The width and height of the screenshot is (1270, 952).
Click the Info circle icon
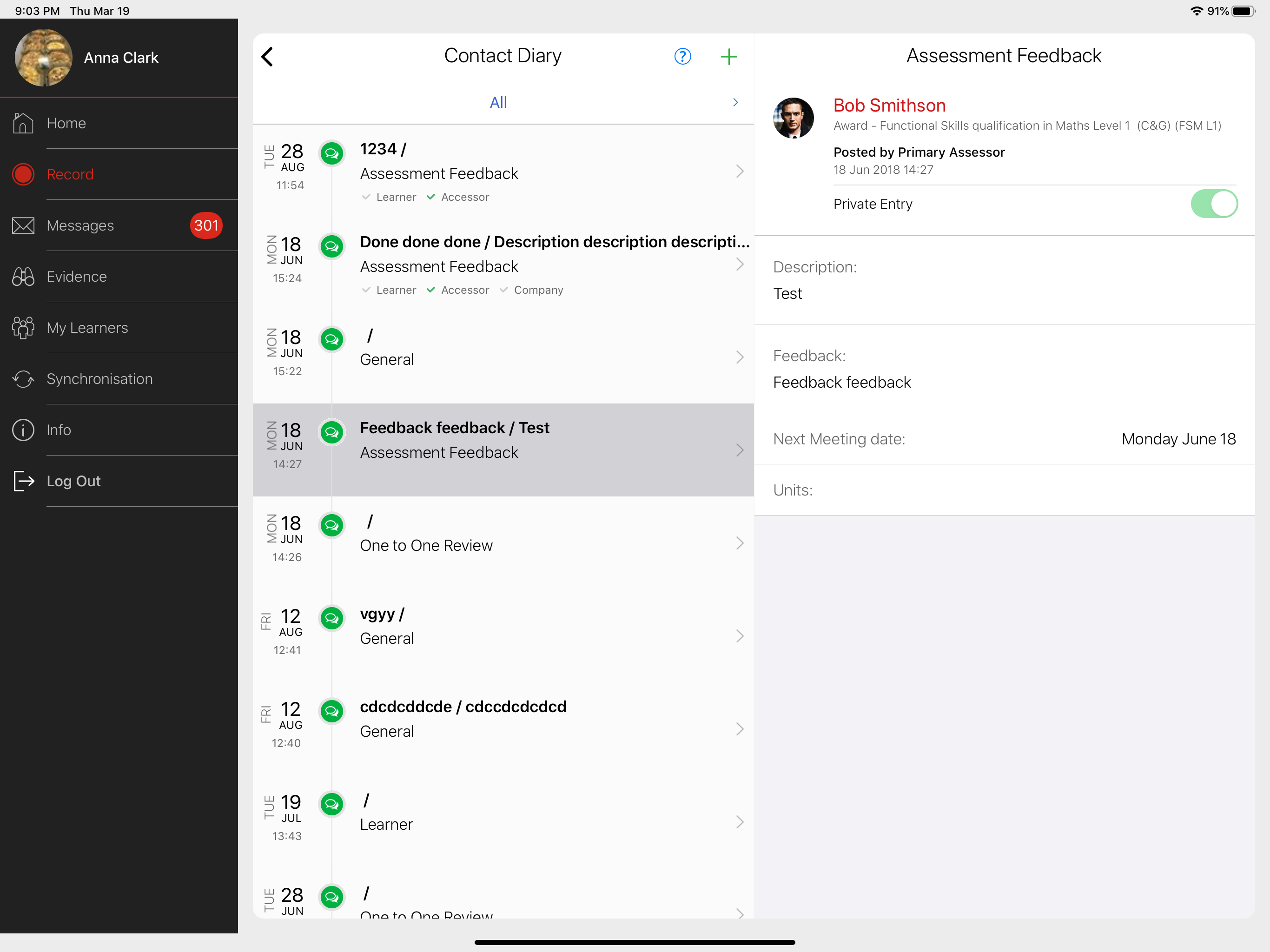pos(23,430)
